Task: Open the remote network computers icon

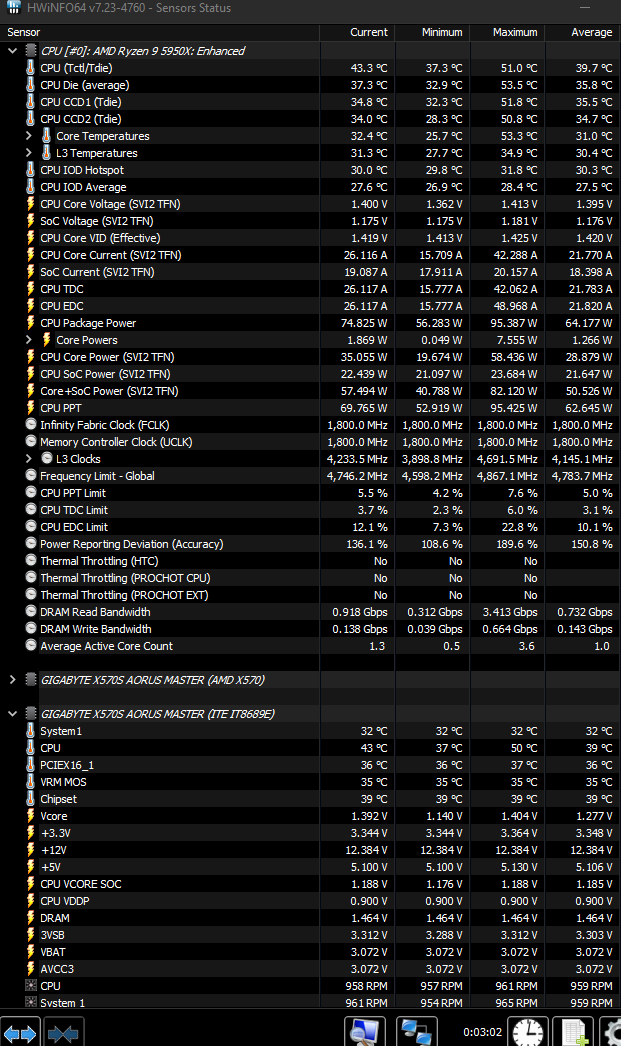Action: tap(416, 1033)
